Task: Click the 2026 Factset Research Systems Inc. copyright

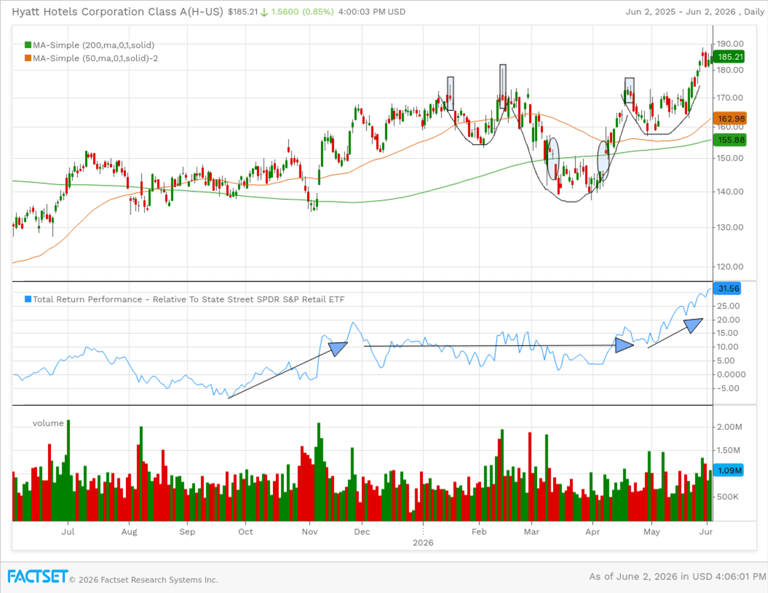Action: [144, 580]
